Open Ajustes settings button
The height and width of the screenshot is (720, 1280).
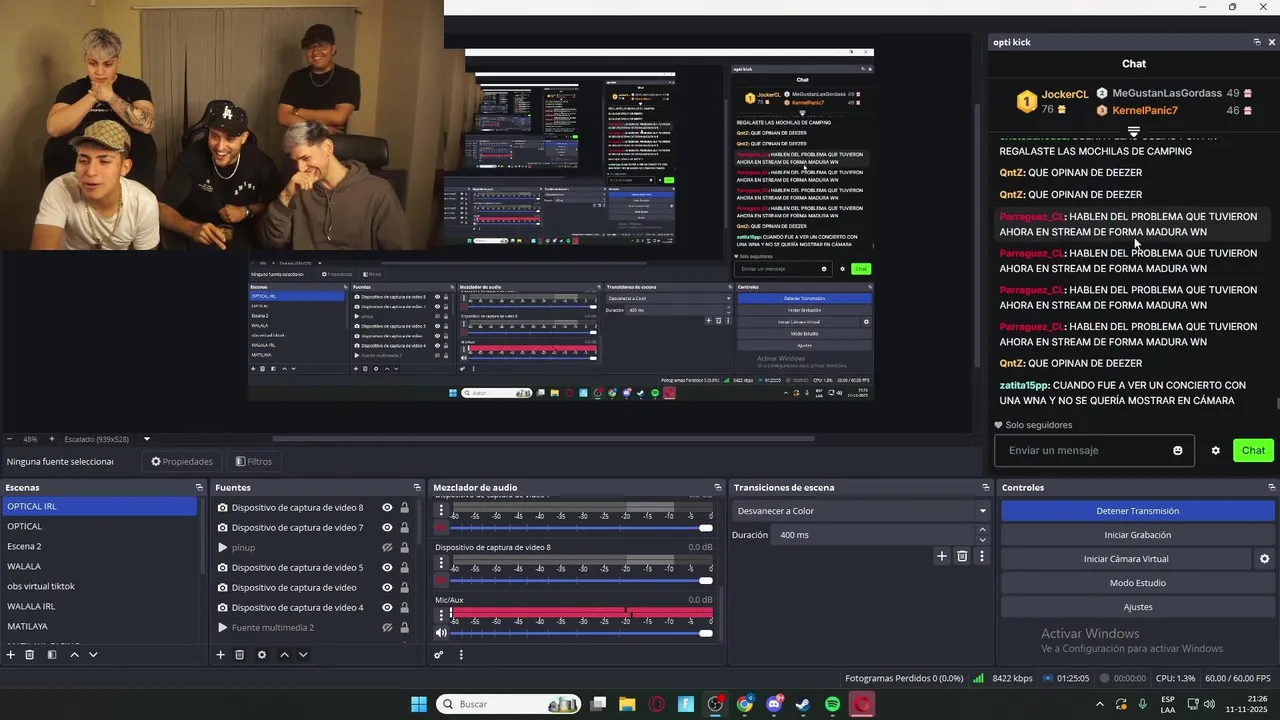click(1138, 607)
